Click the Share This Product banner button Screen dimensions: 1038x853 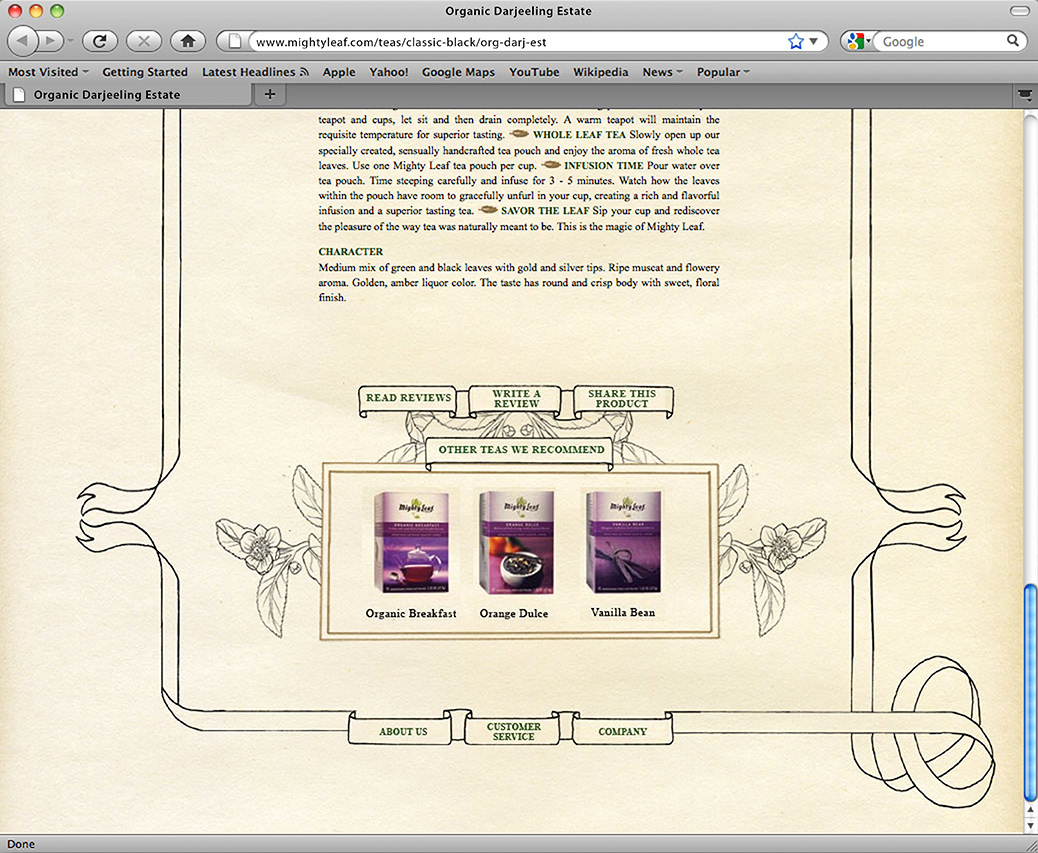(622, 399)
